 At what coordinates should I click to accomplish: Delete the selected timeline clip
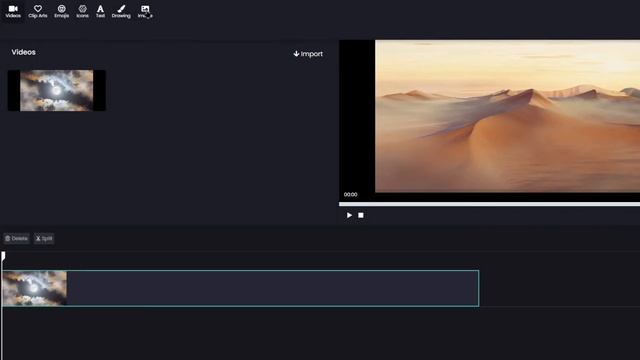(16, 238)
